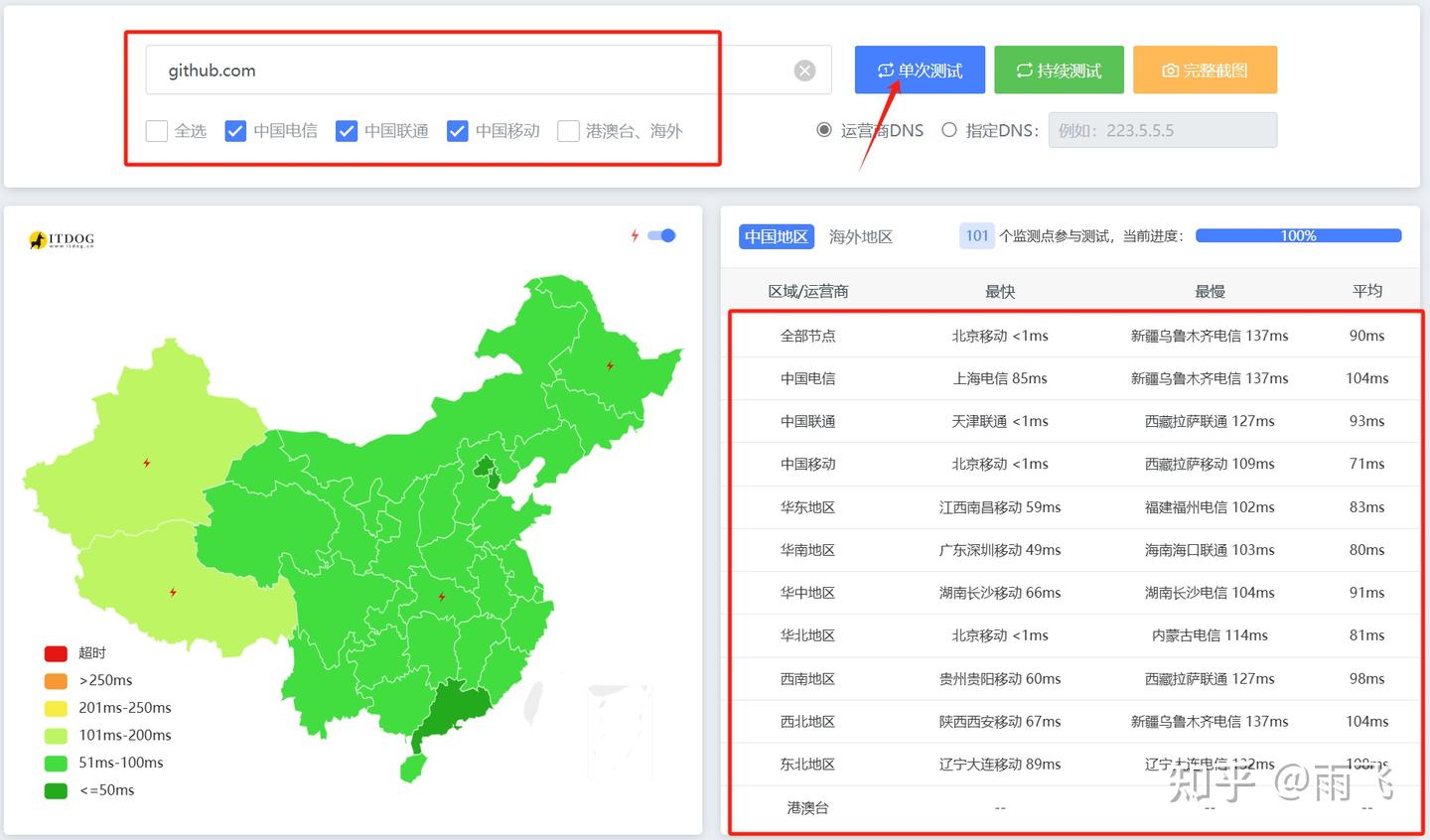Click the camera icon on 完整截图 button
Image resolution: width=1430 pixels, height=840 pixels.
pyautogui.click(x=1169, y=70)
